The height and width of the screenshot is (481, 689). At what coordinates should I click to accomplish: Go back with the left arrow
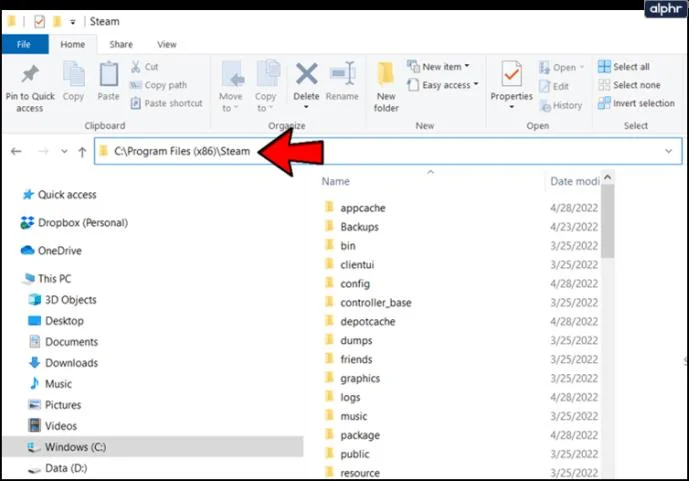coord(16,152)
